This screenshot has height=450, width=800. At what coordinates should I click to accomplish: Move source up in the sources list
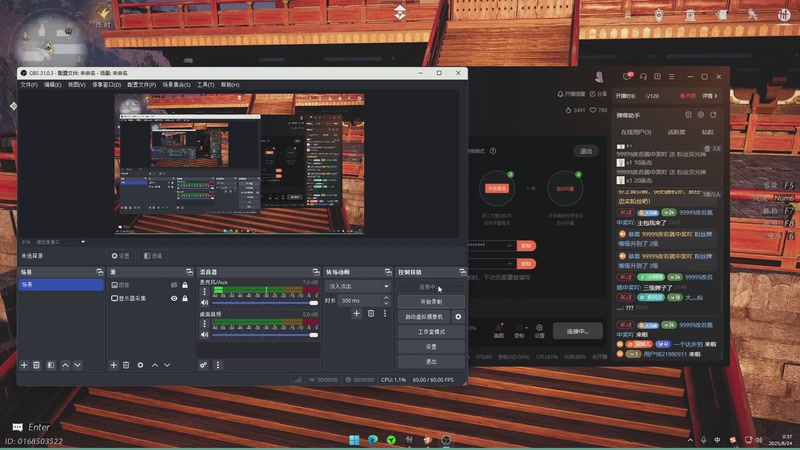(155, 365)
